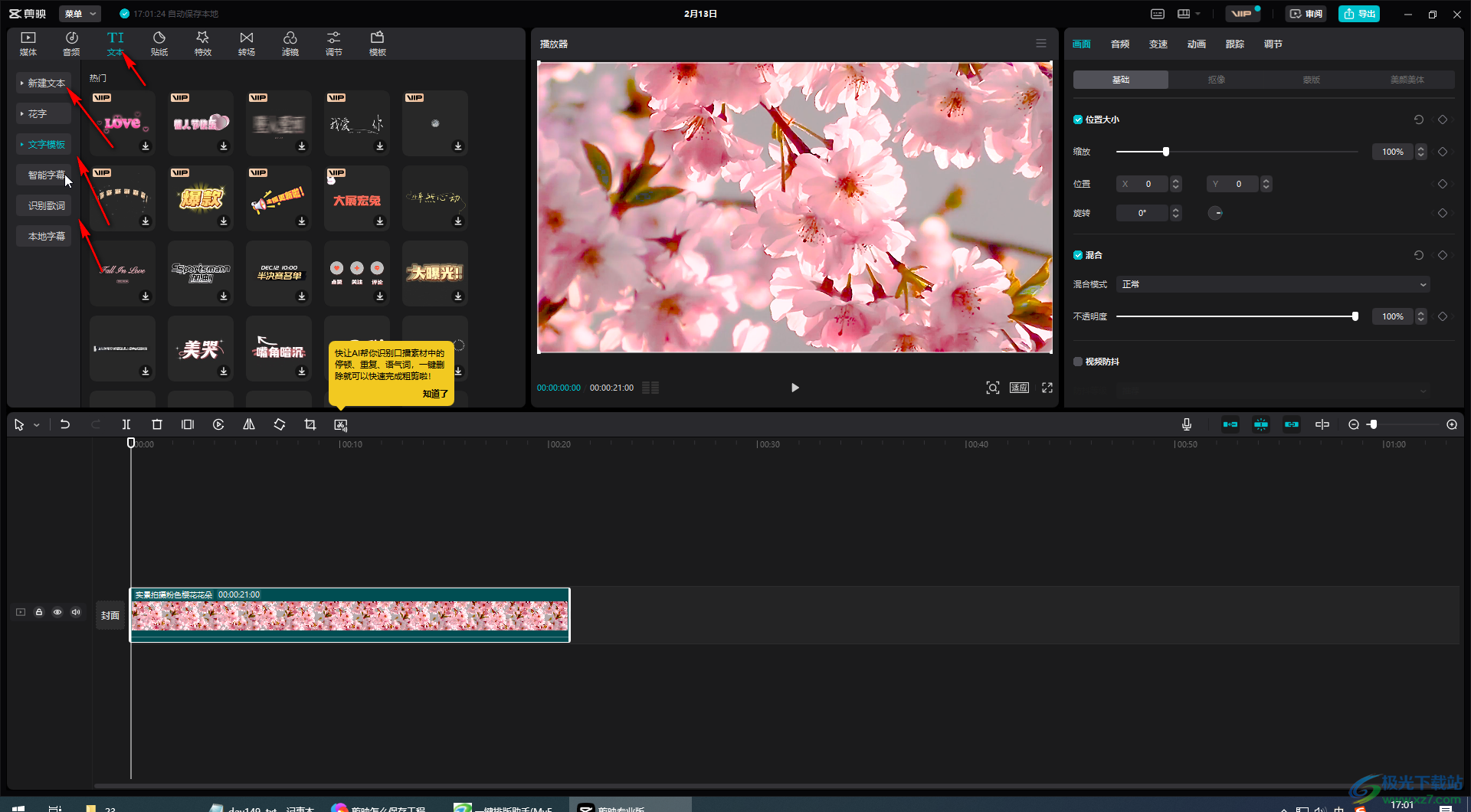Adjust the 缩放 percentage stepper

click(x=1421, y=152)
